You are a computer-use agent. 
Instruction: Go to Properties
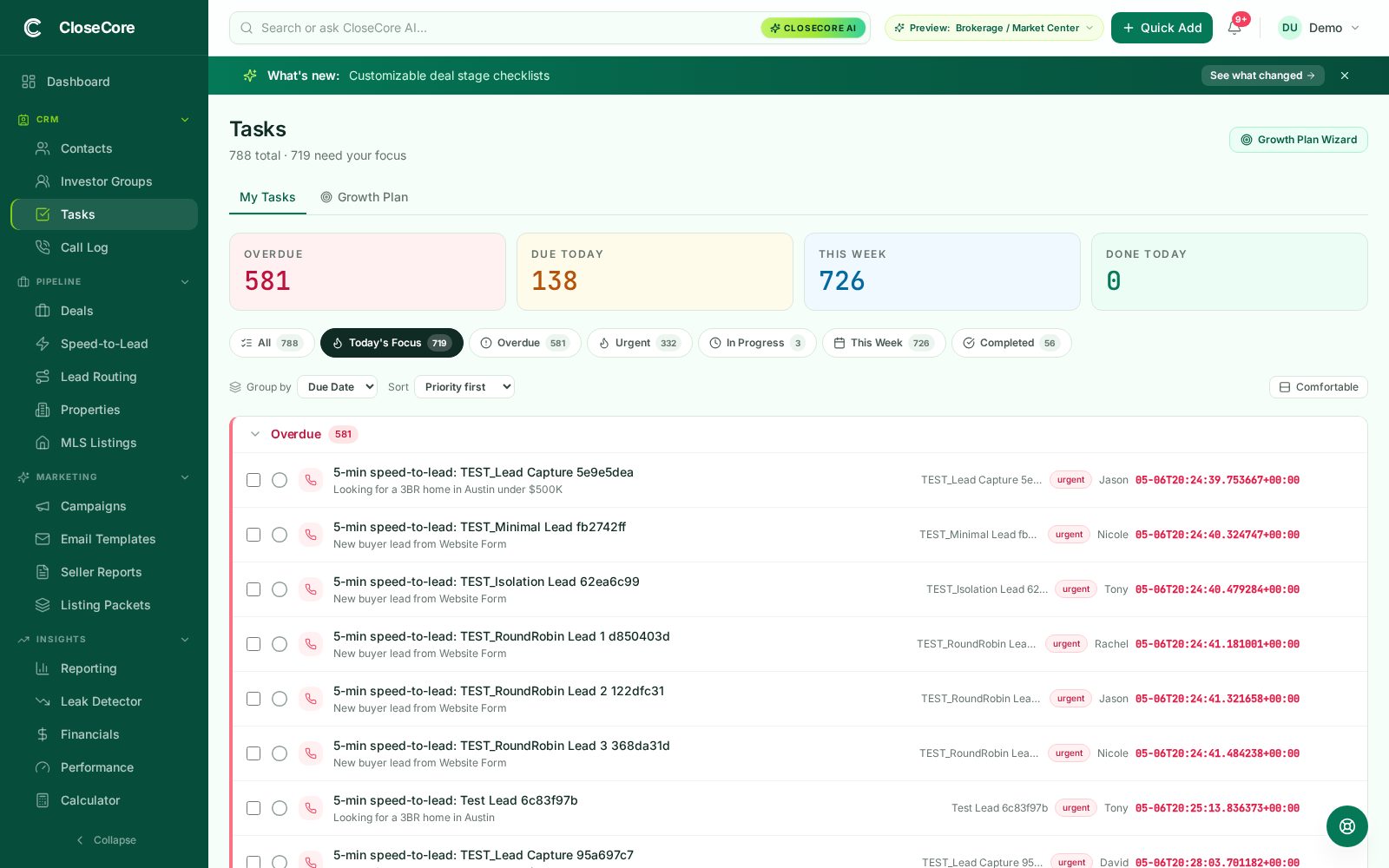[104, 410]
